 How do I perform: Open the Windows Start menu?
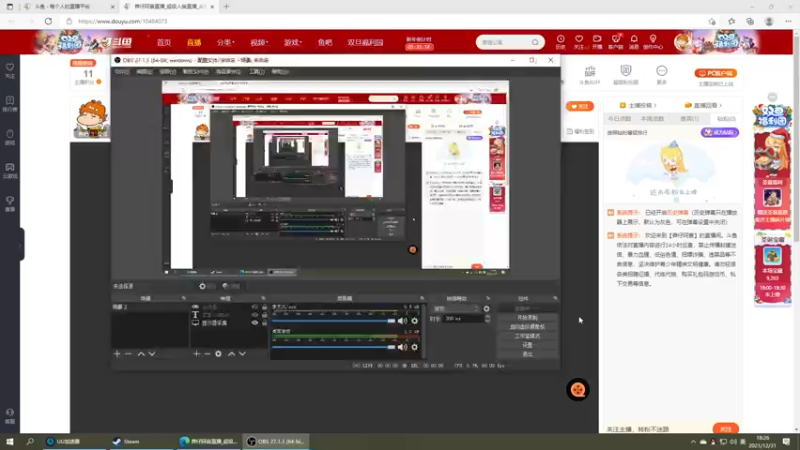pyautogui.click(x=10, y=441)
